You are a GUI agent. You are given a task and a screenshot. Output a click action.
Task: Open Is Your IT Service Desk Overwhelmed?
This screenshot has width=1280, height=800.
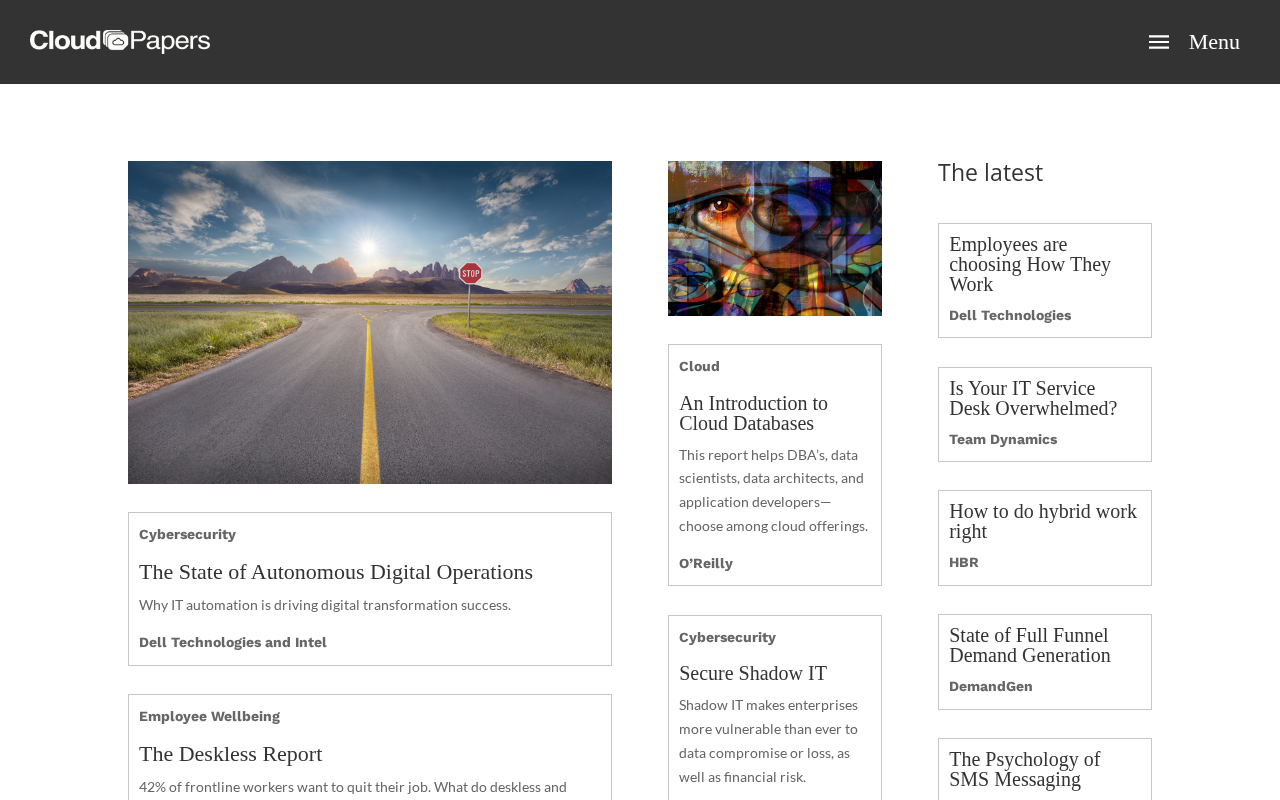[x=1033, y=398]
